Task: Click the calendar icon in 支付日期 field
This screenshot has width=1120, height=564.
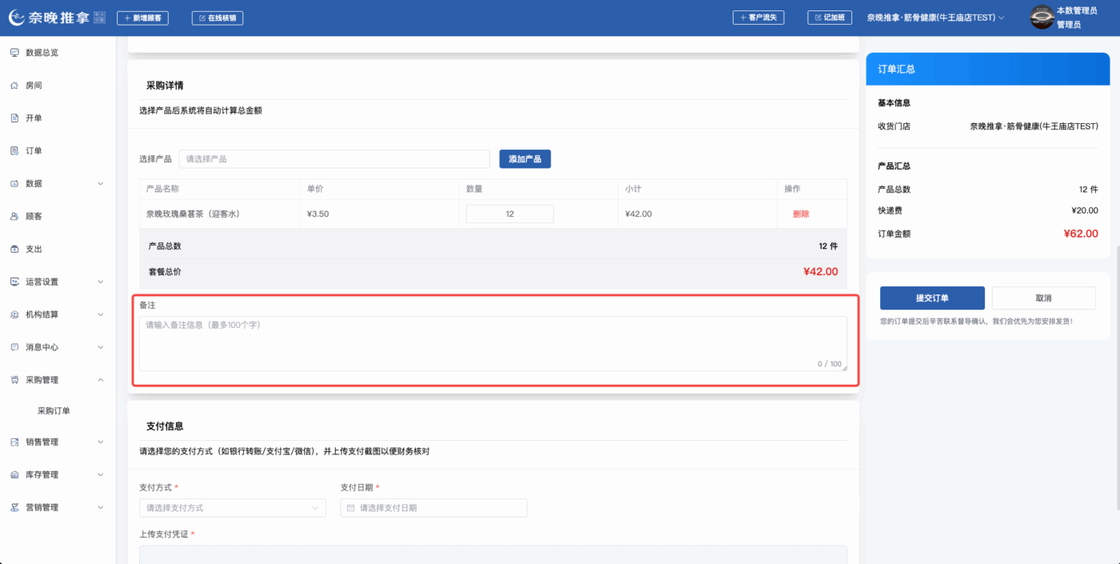Action: [x=351, y=508]
